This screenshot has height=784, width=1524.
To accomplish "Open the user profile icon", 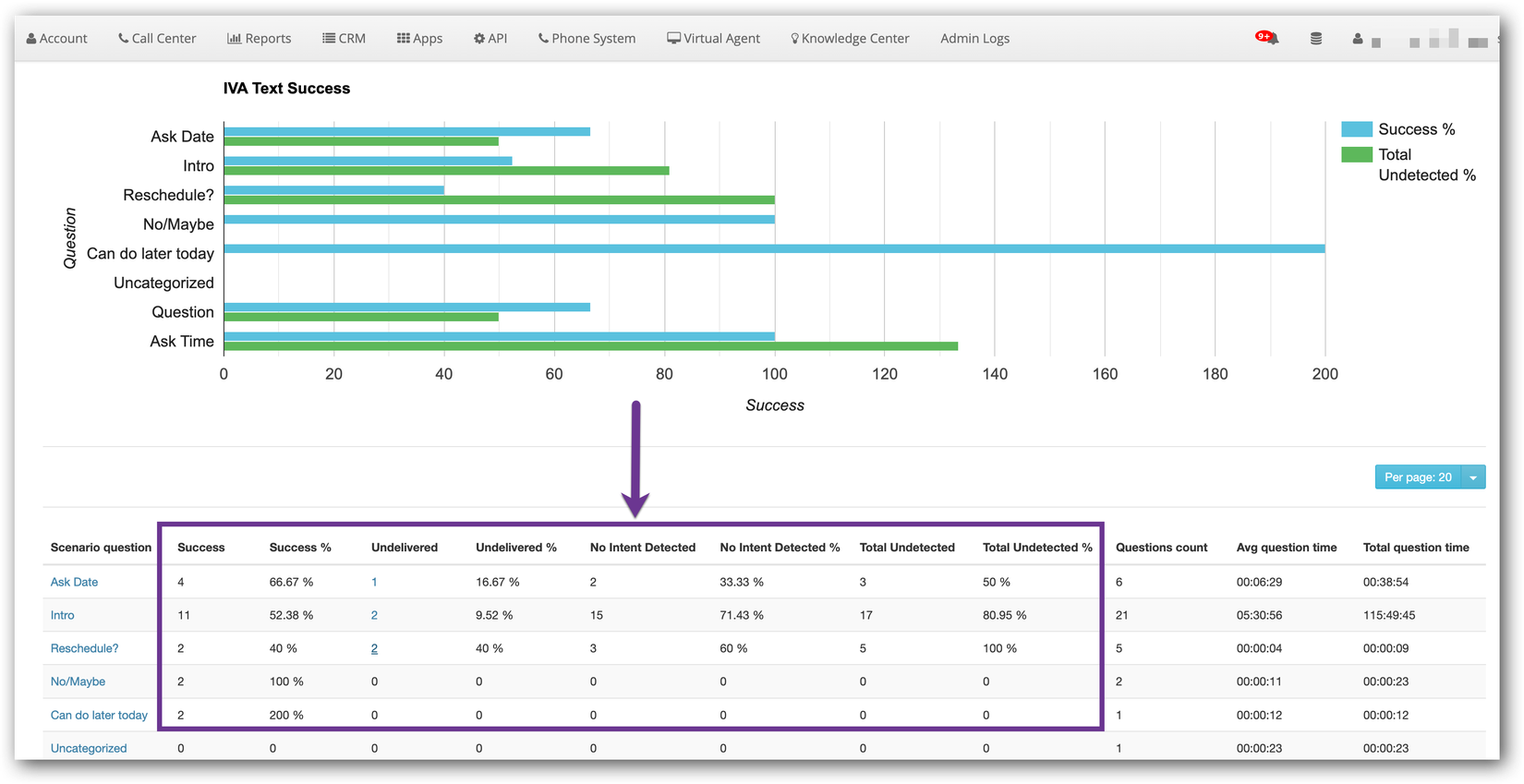I will tap(1358, 39).
